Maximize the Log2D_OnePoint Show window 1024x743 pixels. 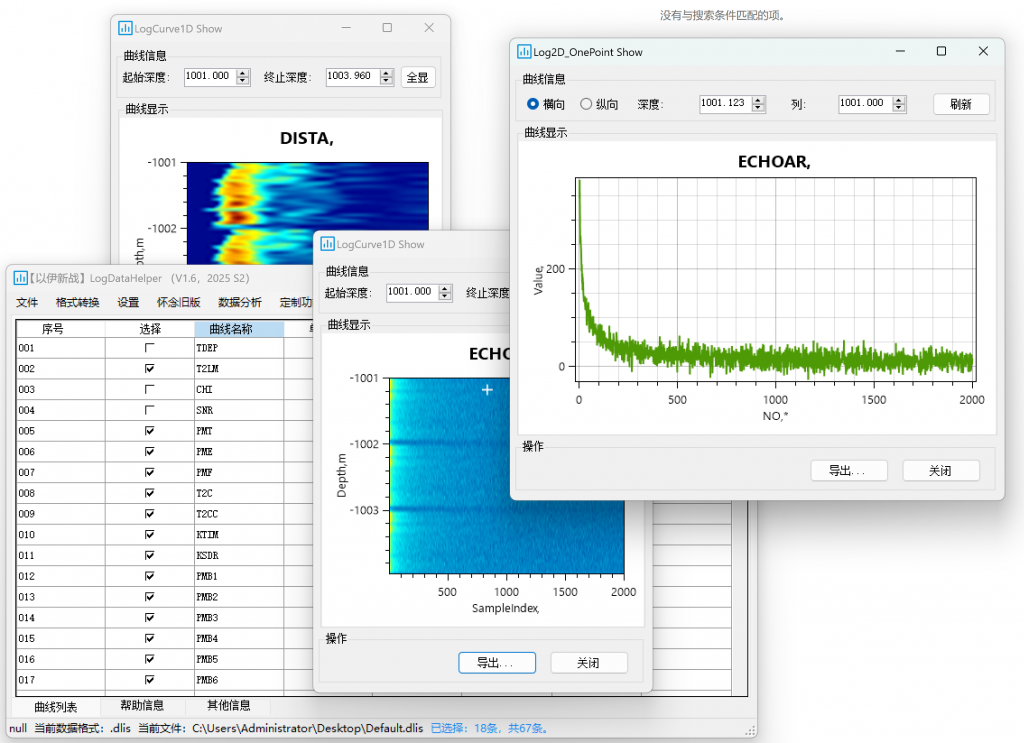coord(941,52)
